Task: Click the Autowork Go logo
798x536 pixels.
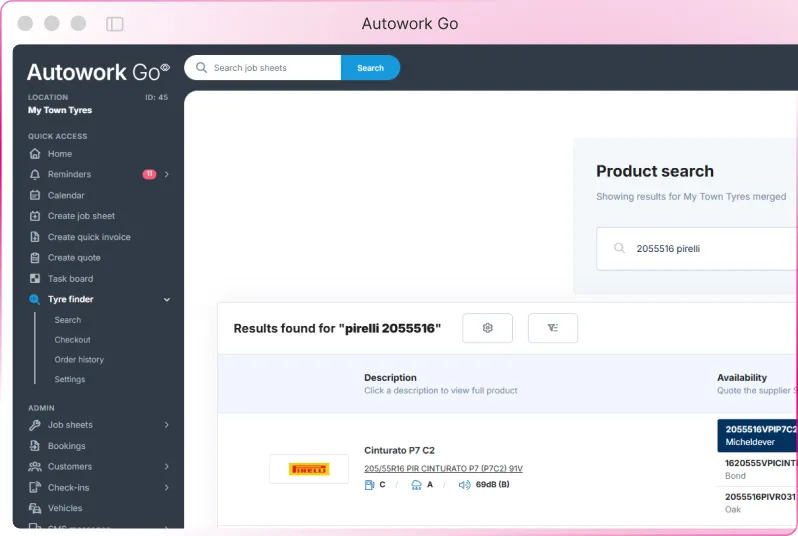Action: [99, 72]
